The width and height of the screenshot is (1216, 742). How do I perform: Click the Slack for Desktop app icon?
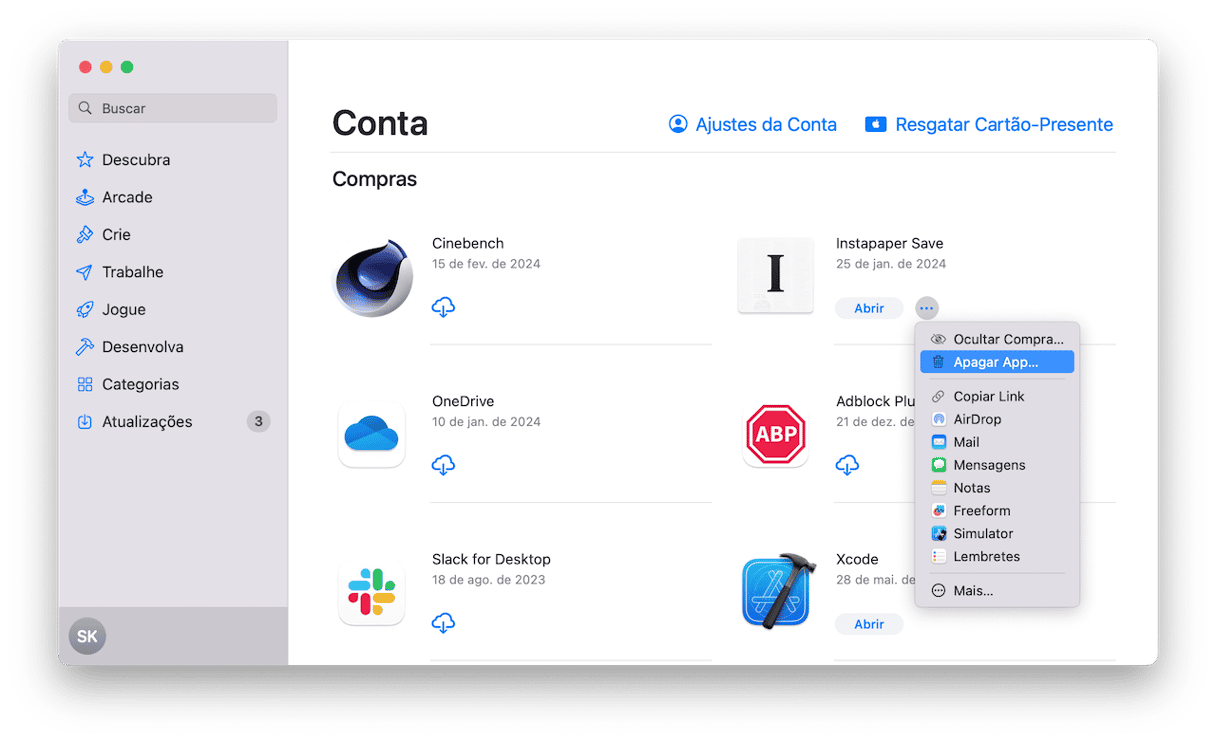[x=371, y=592]
